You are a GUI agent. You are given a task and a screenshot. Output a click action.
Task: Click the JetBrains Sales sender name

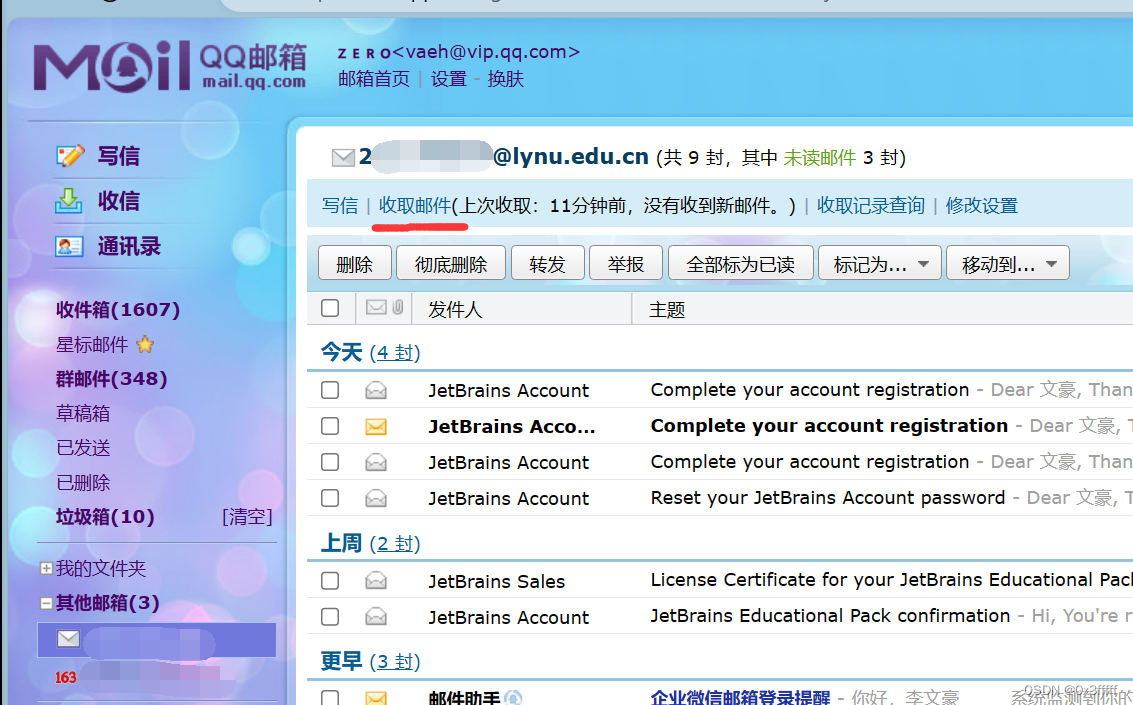pos(496,581)
